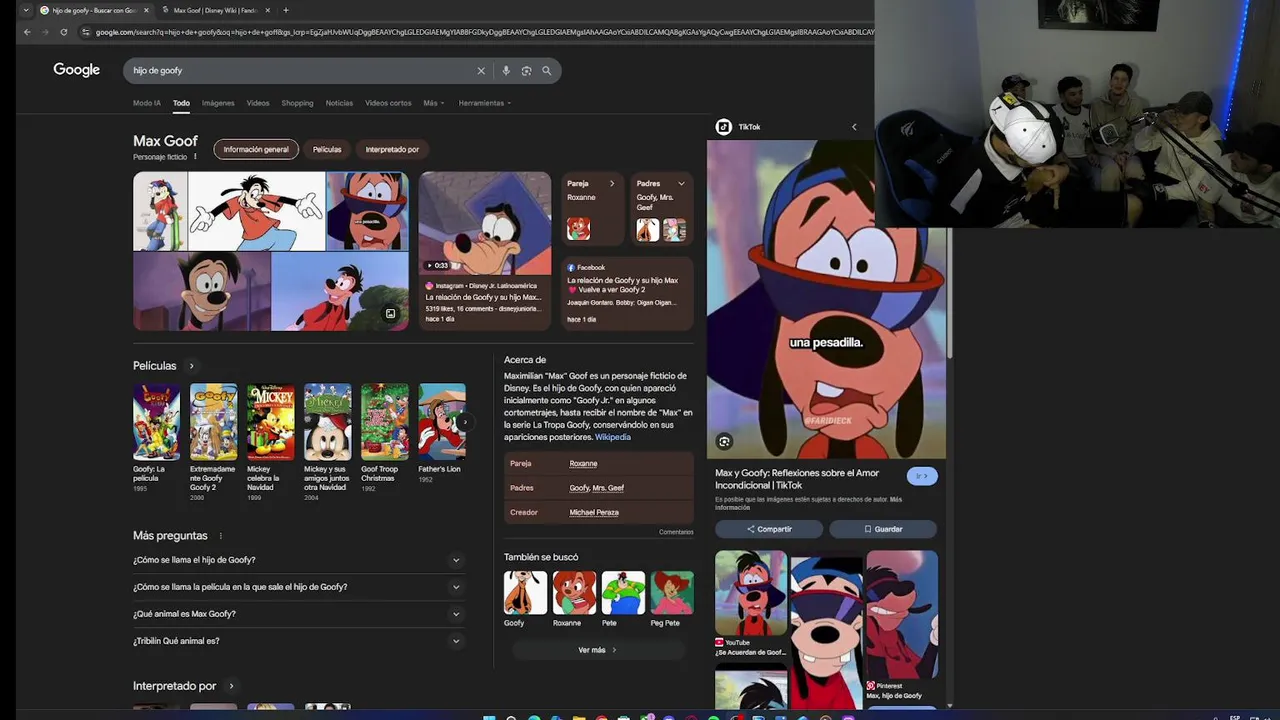Click the Guardar button
The width and height of the screenshot is (1280, 720).
point(883,529)
